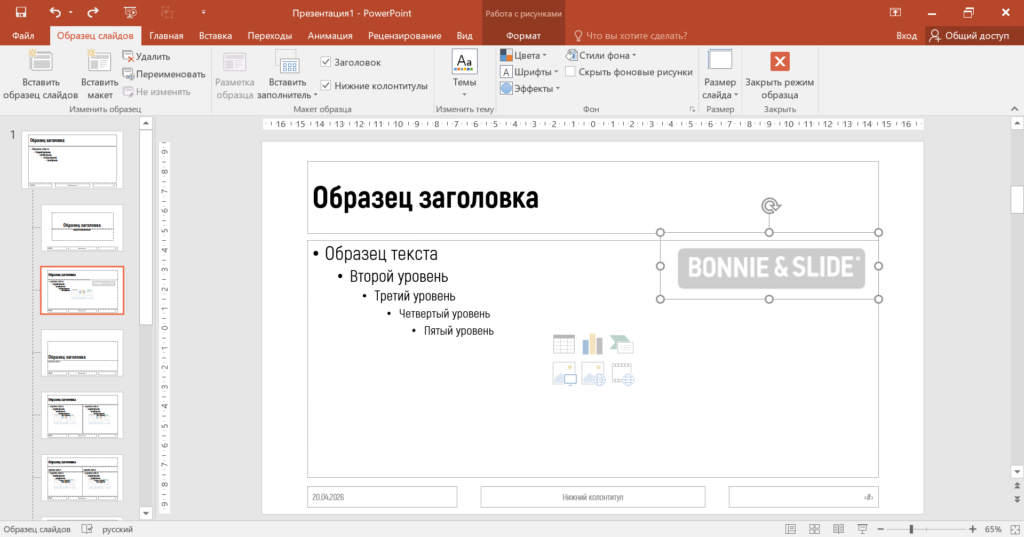
Task: Open the Вставка ribbon tab
Action: coord(215,36)
